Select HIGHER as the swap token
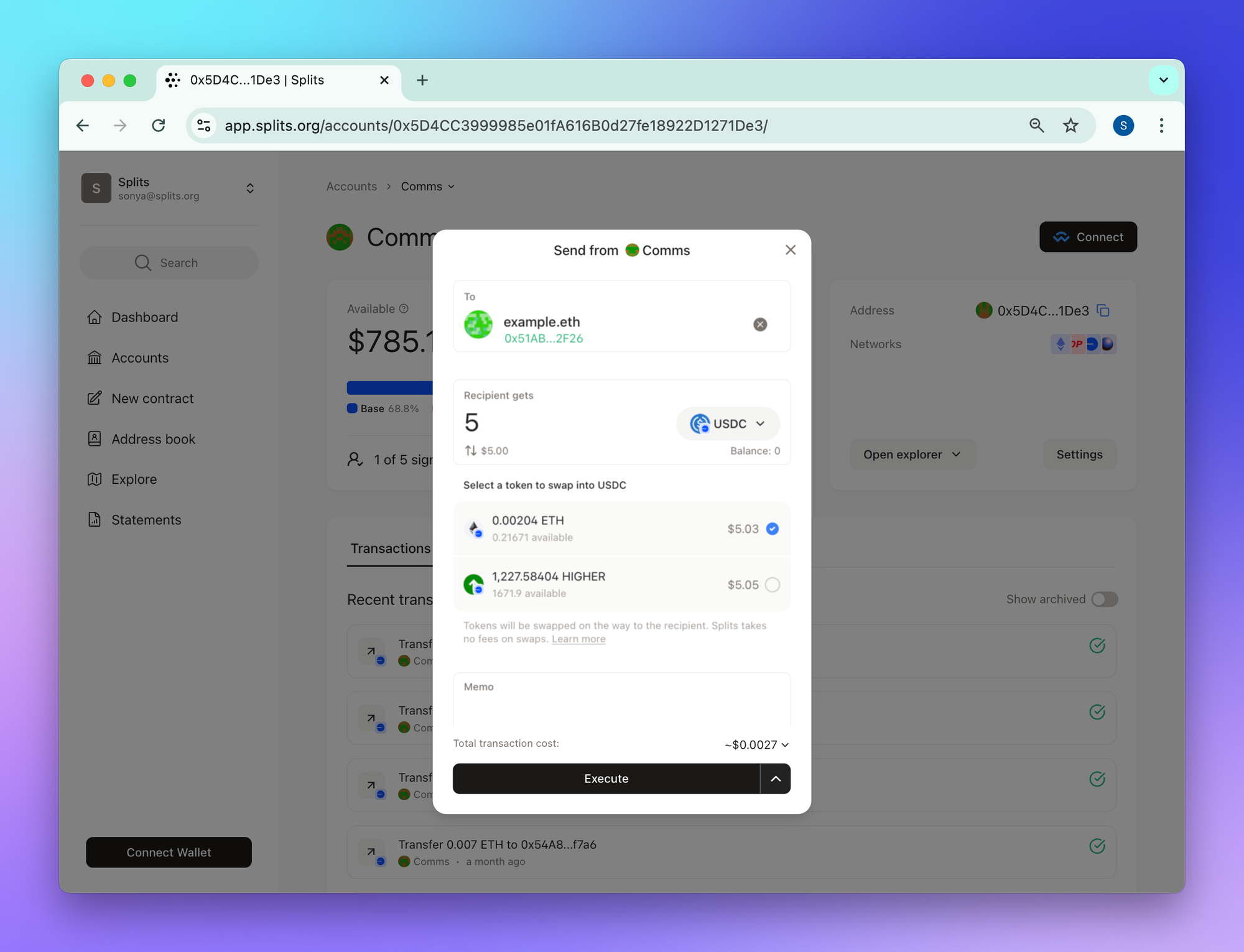The height and width of the screenshot is (952, 1244). [x=772, y=585]
